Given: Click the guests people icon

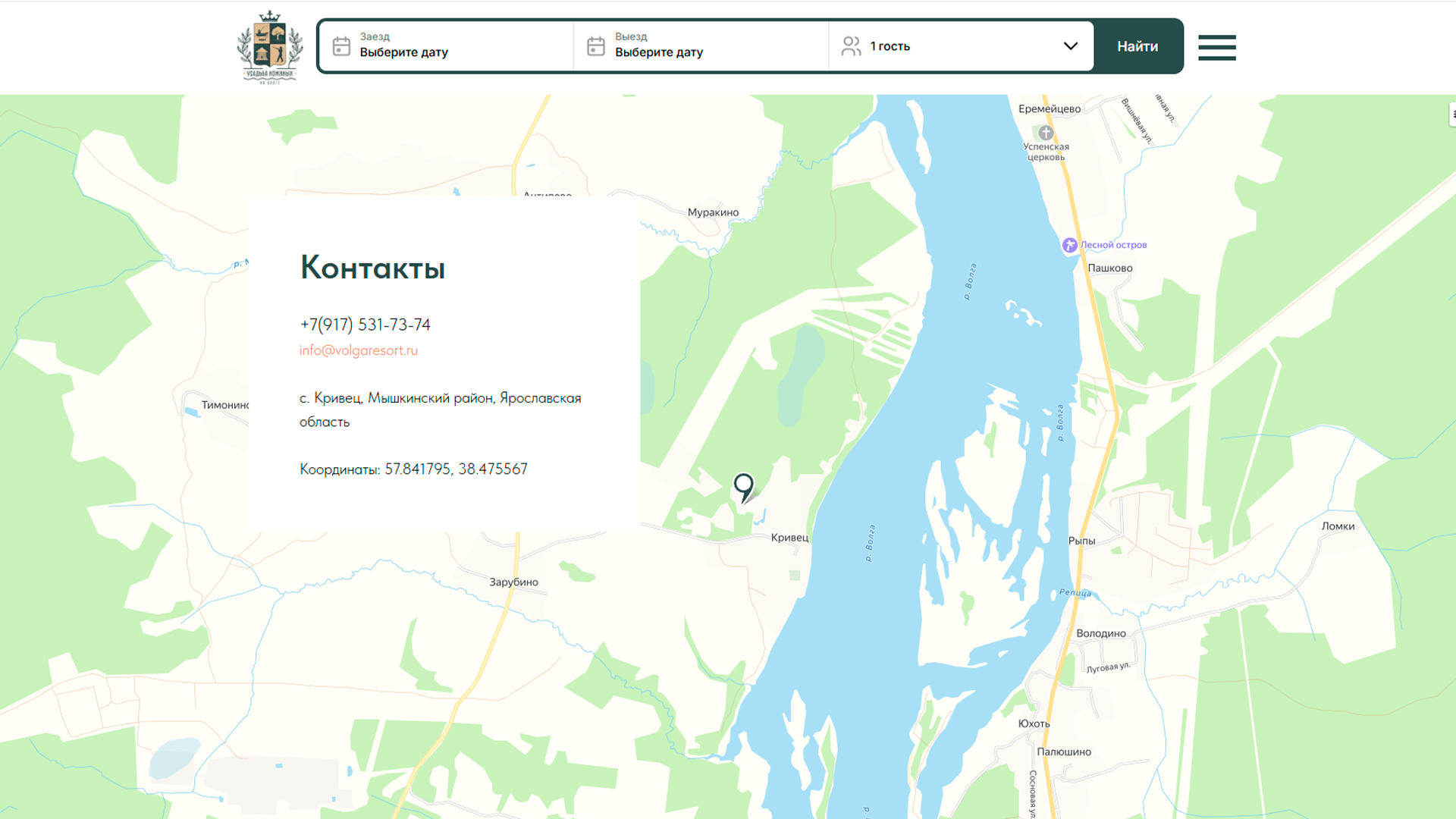Looking at the screenshot, I should coord(851,46).
